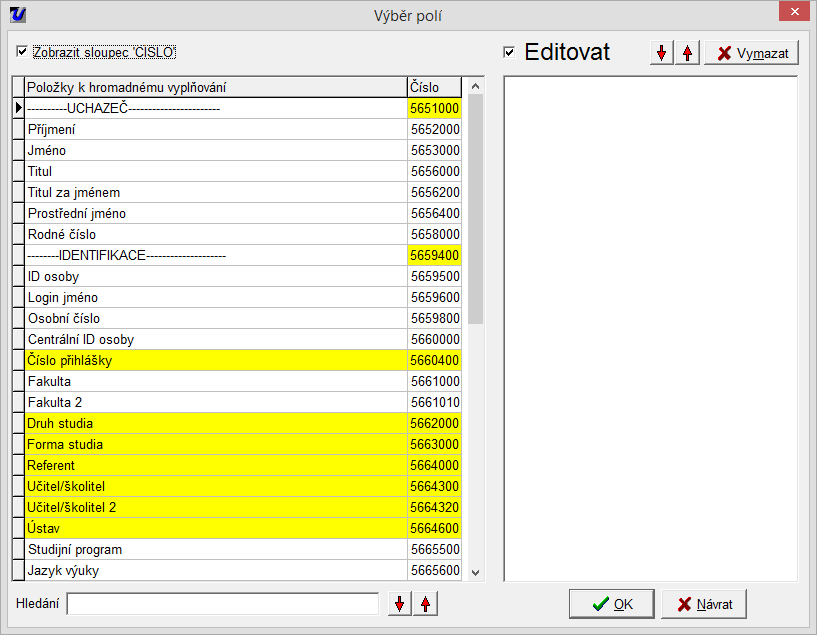Click the Číslo column header

click(x=435, y=87)
